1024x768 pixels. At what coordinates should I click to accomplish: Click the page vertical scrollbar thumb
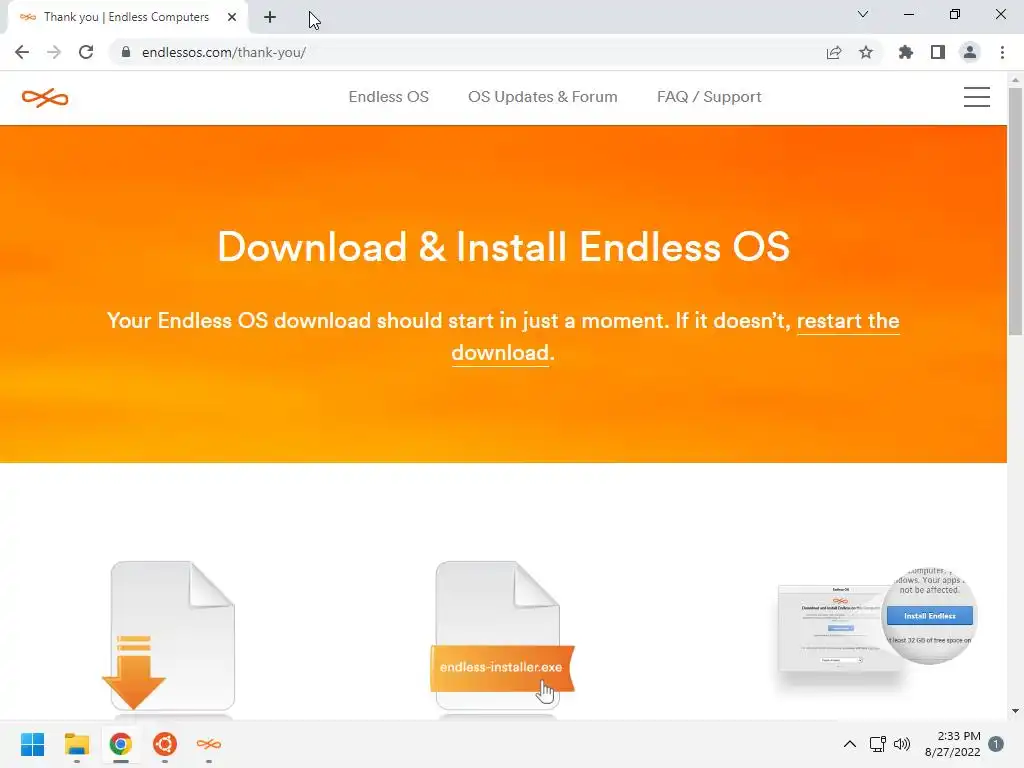(1015, 210)
